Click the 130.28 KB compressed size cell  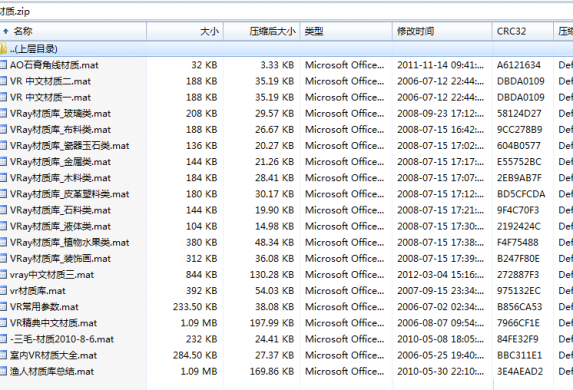click(x=272, y=274)
